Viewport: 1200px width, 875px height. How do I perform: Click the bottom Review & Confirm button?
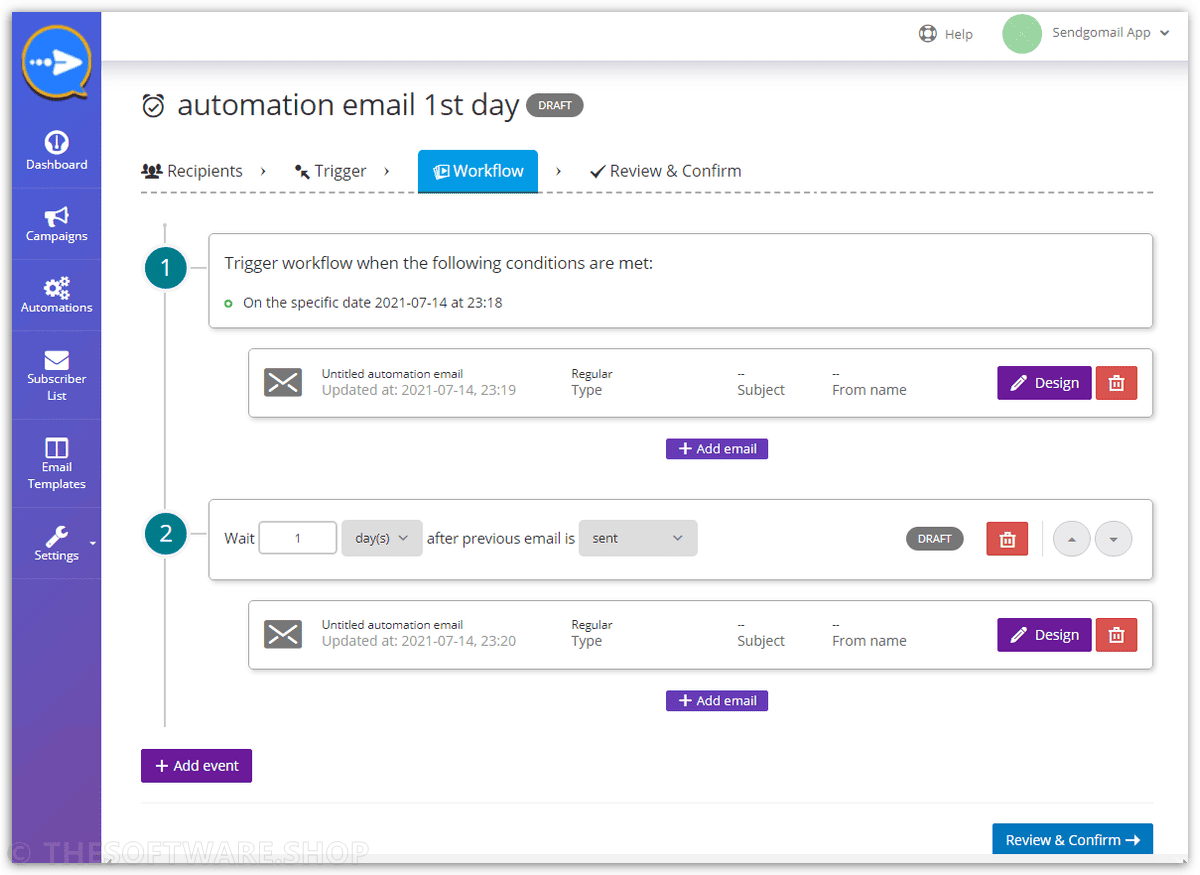point(1072,840)
